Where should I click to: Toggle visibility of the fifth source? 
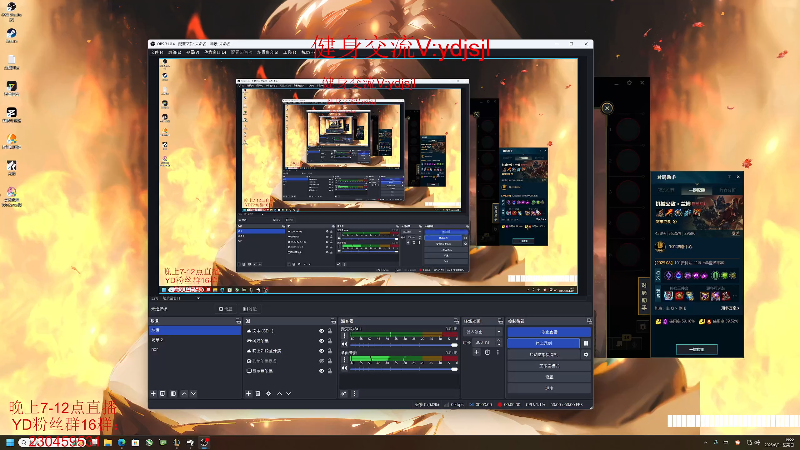tap(321, 370)
